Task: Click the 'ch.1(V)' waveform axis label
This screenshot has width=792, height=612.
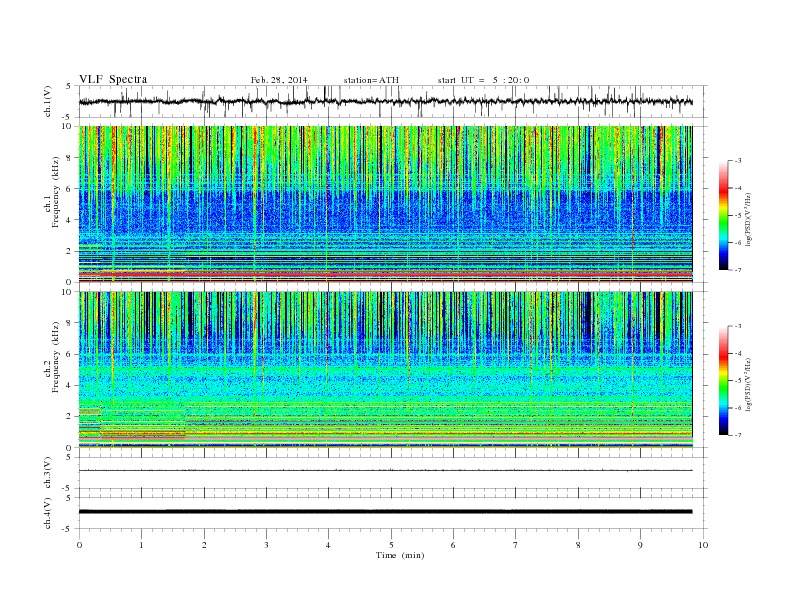Action: pyautogui.click(x=48, y=101)
